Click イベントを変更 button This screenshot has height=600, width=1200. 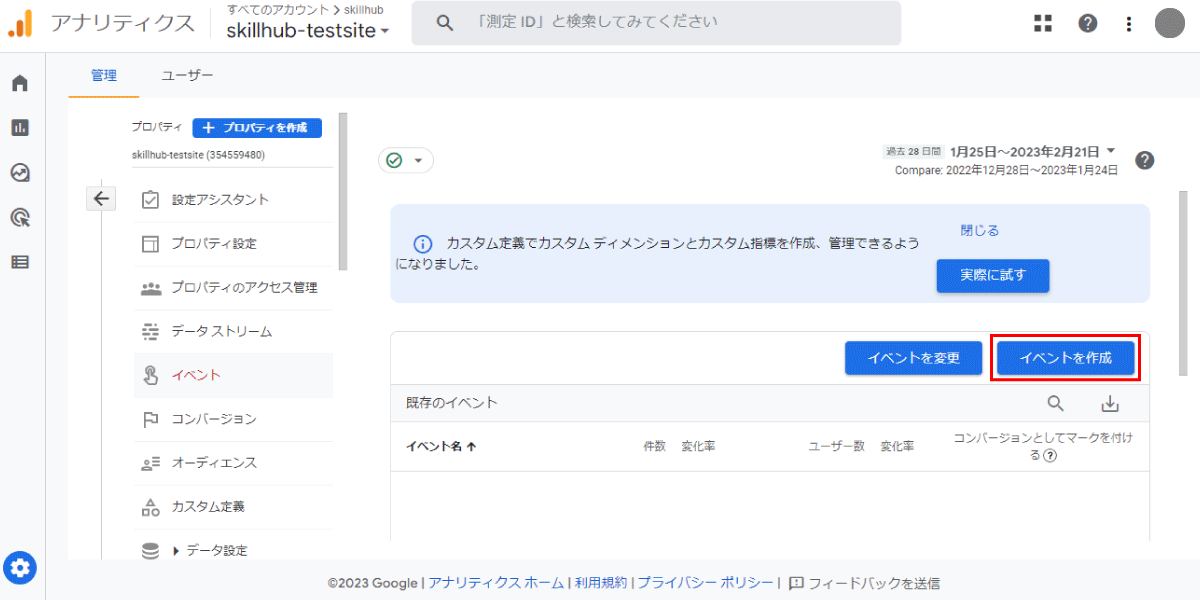pos(913,358)
